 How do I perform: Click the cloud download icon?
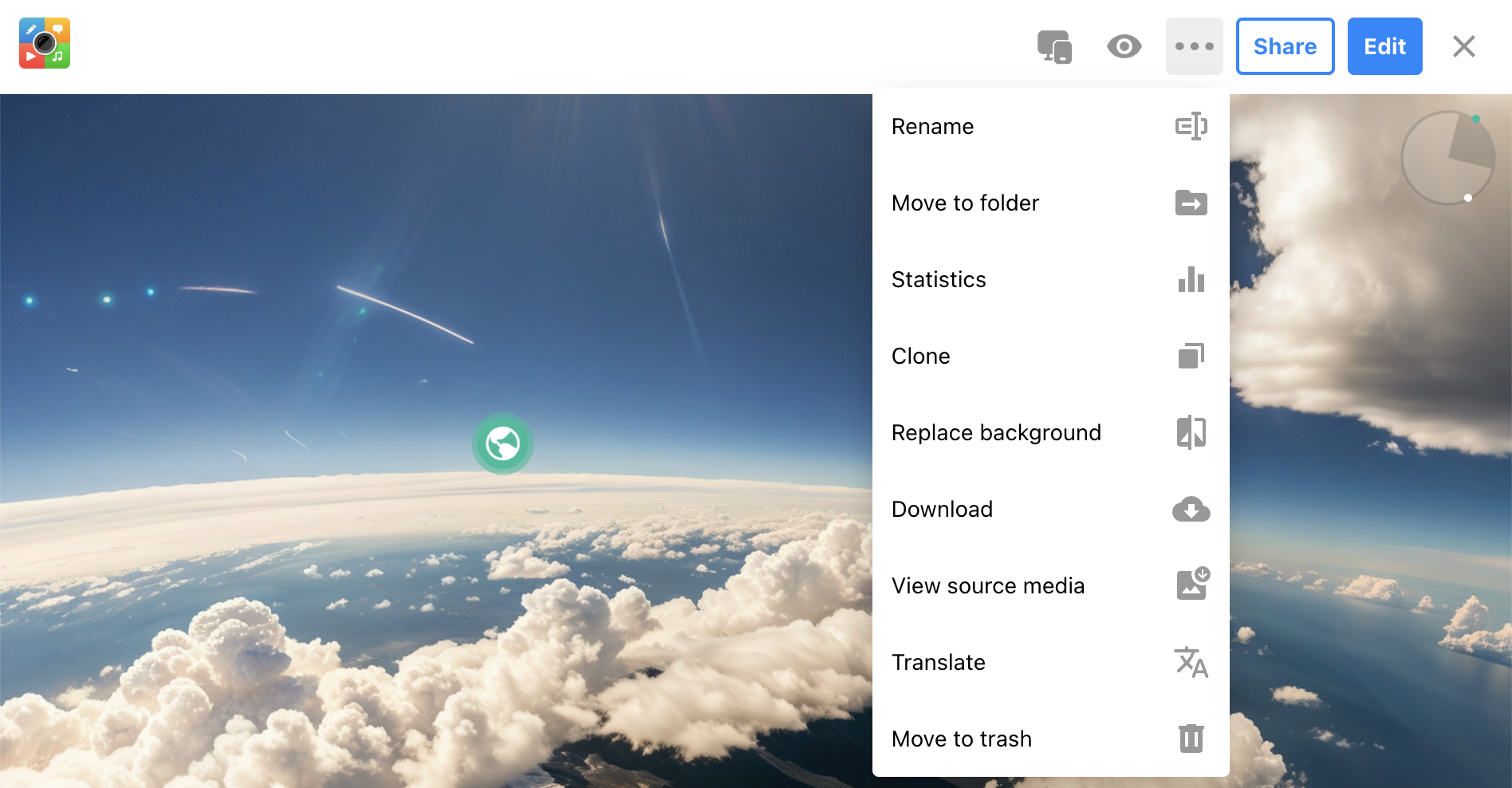pyautogui.click(x=1191, y=509)
